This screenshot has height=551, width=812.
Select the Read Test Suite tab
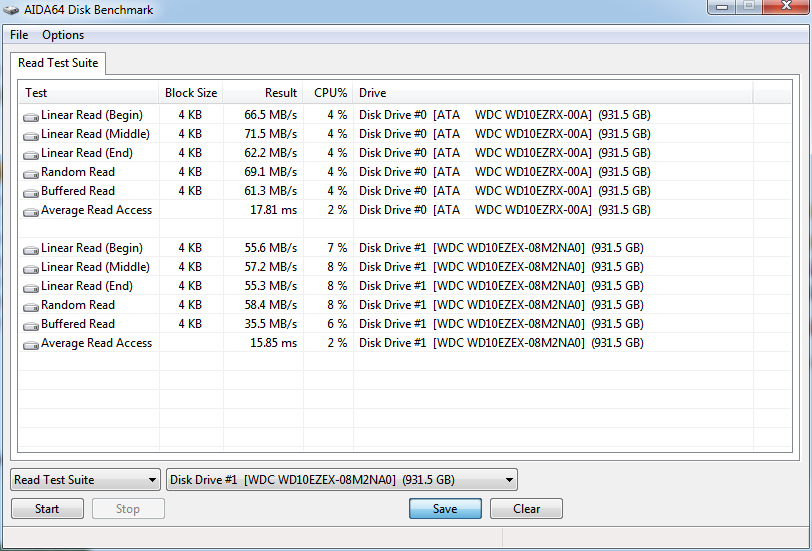click(58, 63)
